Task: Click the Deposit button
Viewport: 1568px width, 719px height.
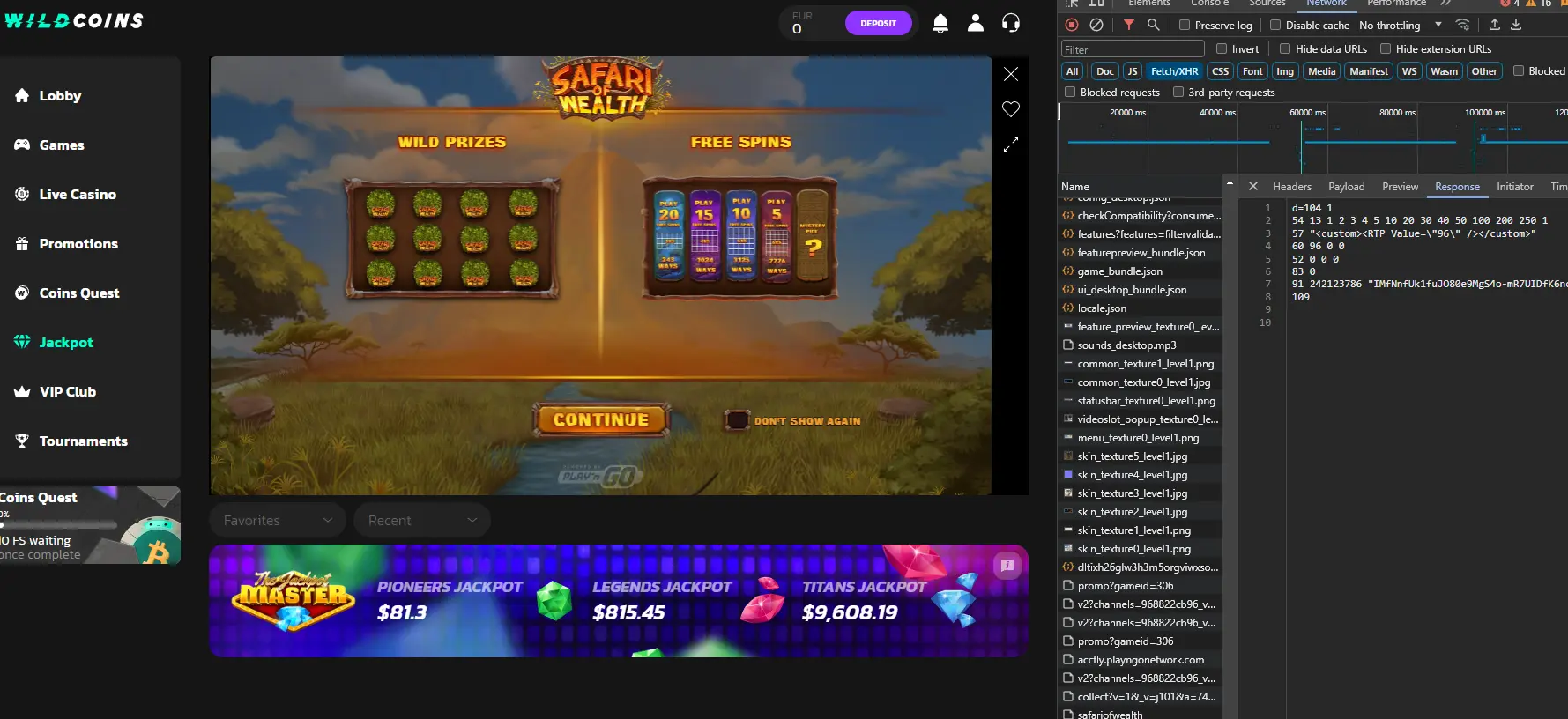Action: [x=878, y=23]
